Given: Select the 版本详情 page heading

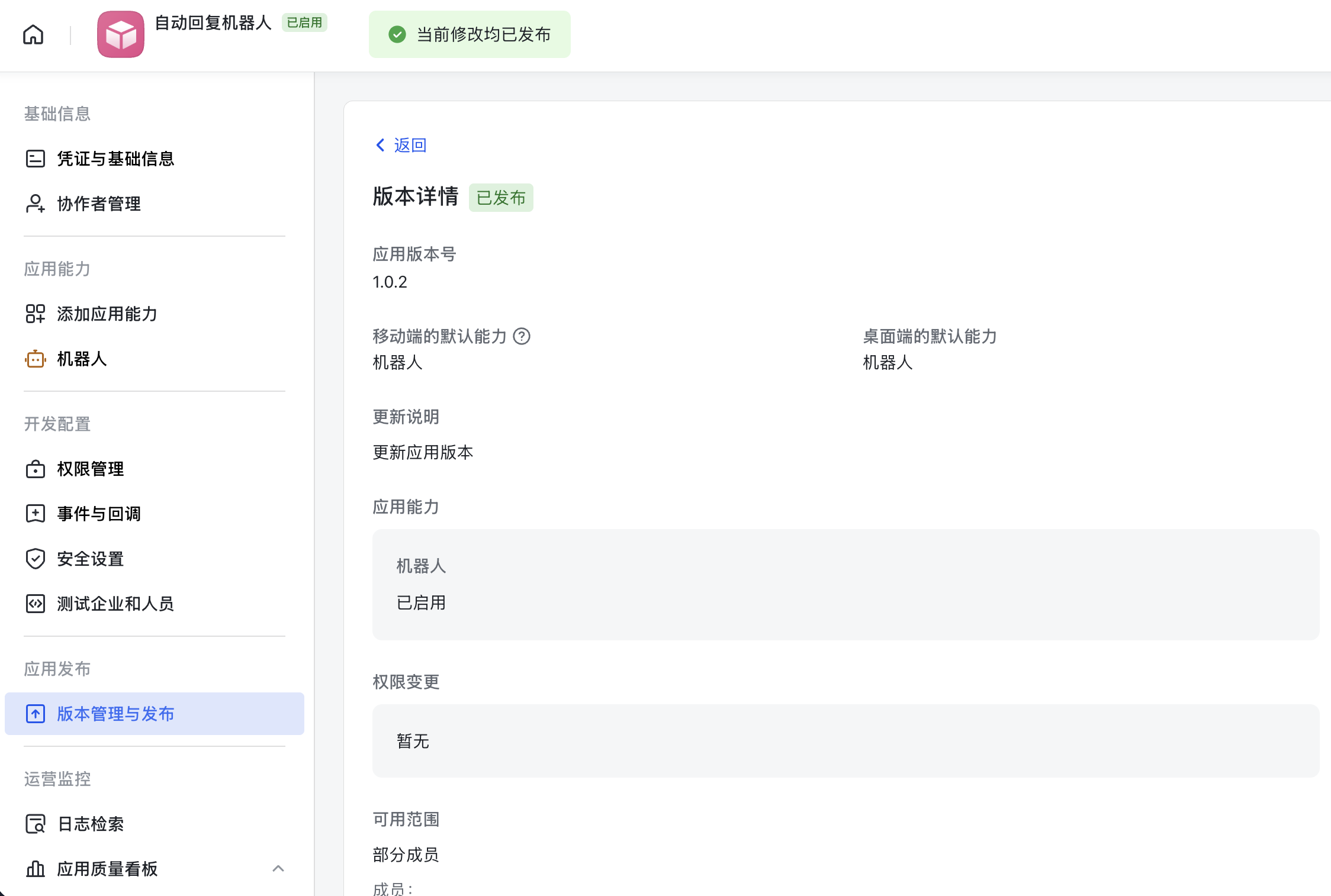Looking at the screenshot, I should click(416, 196).
